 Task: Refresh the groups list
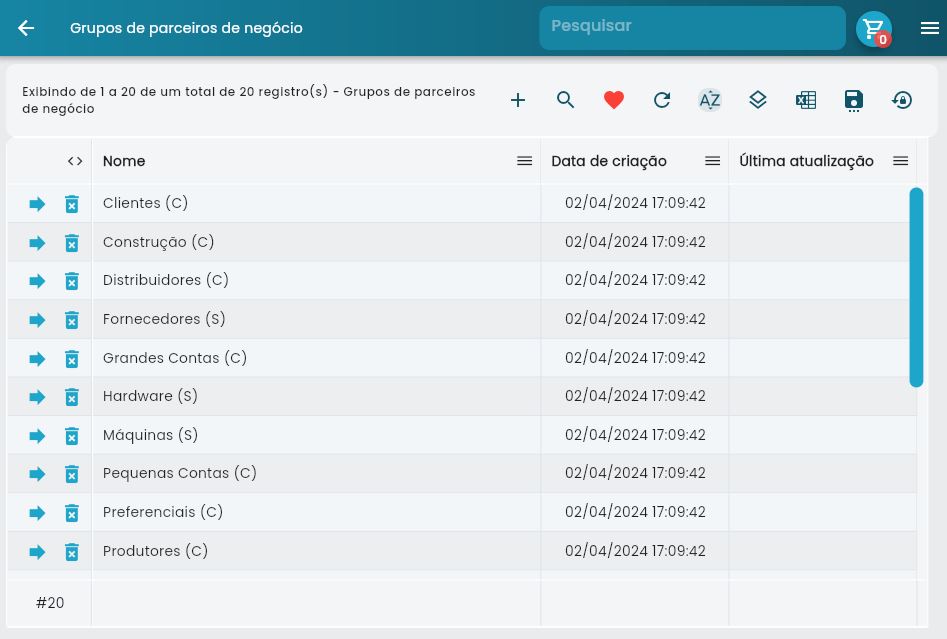[x=662, y=100]
